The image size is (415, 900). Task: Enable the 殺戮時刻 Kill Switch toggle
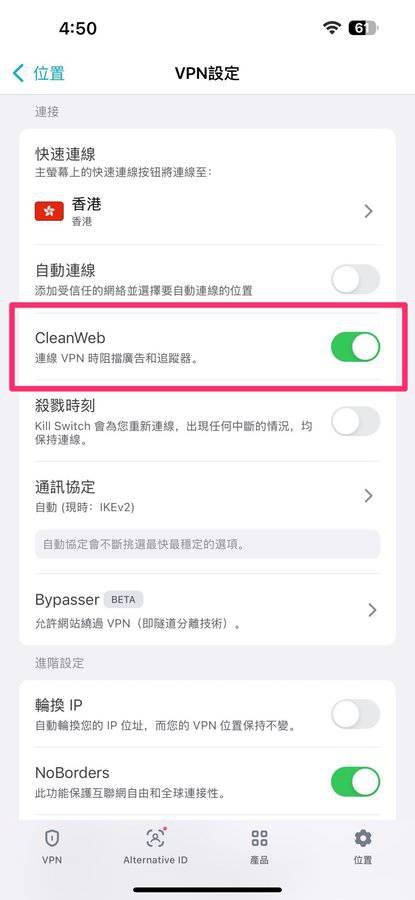point(355,421)
